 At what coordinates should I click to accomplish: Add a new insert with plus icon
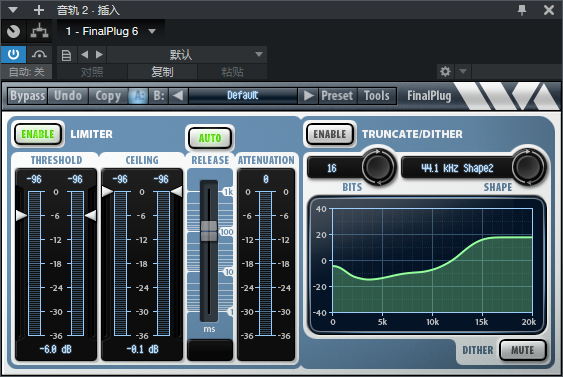39,10
